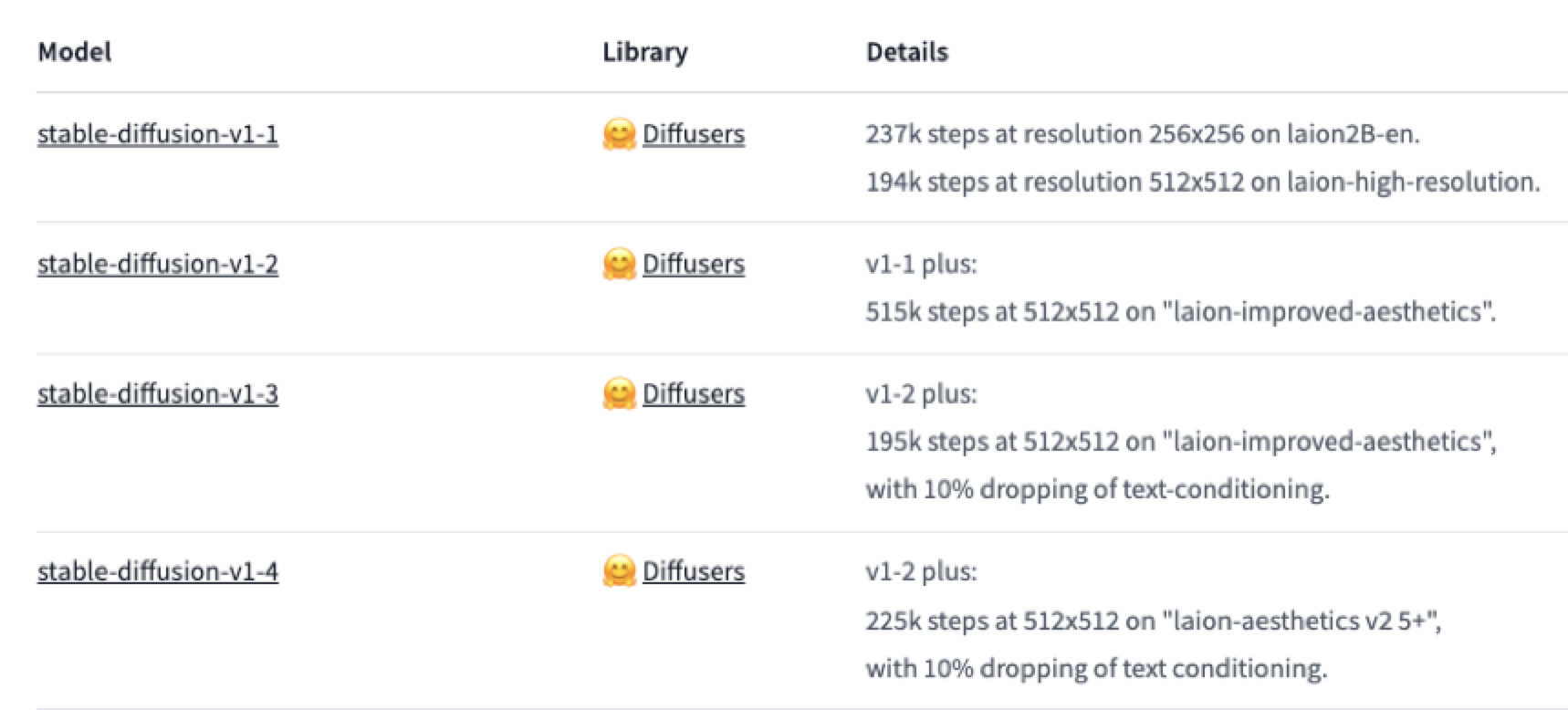Click hugging face emoji in stable-diffusion-v1-2 row

pyautogui.click(x=619, y=264)
